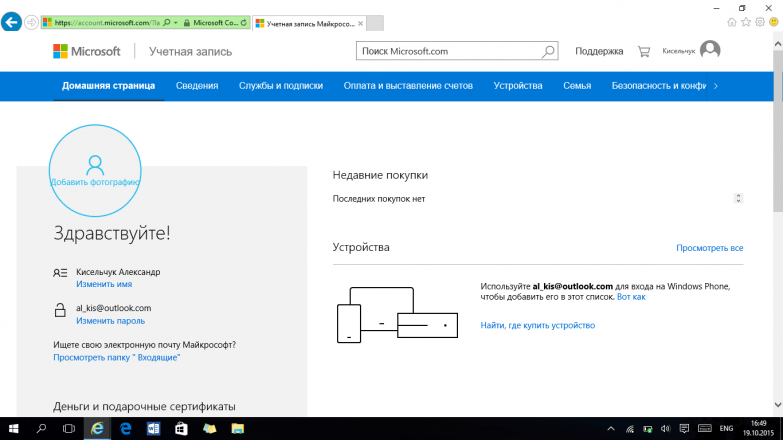Viewport: 783px width, 440px height.
Task: Open a new blank browser tab
Action: [375, 23]
